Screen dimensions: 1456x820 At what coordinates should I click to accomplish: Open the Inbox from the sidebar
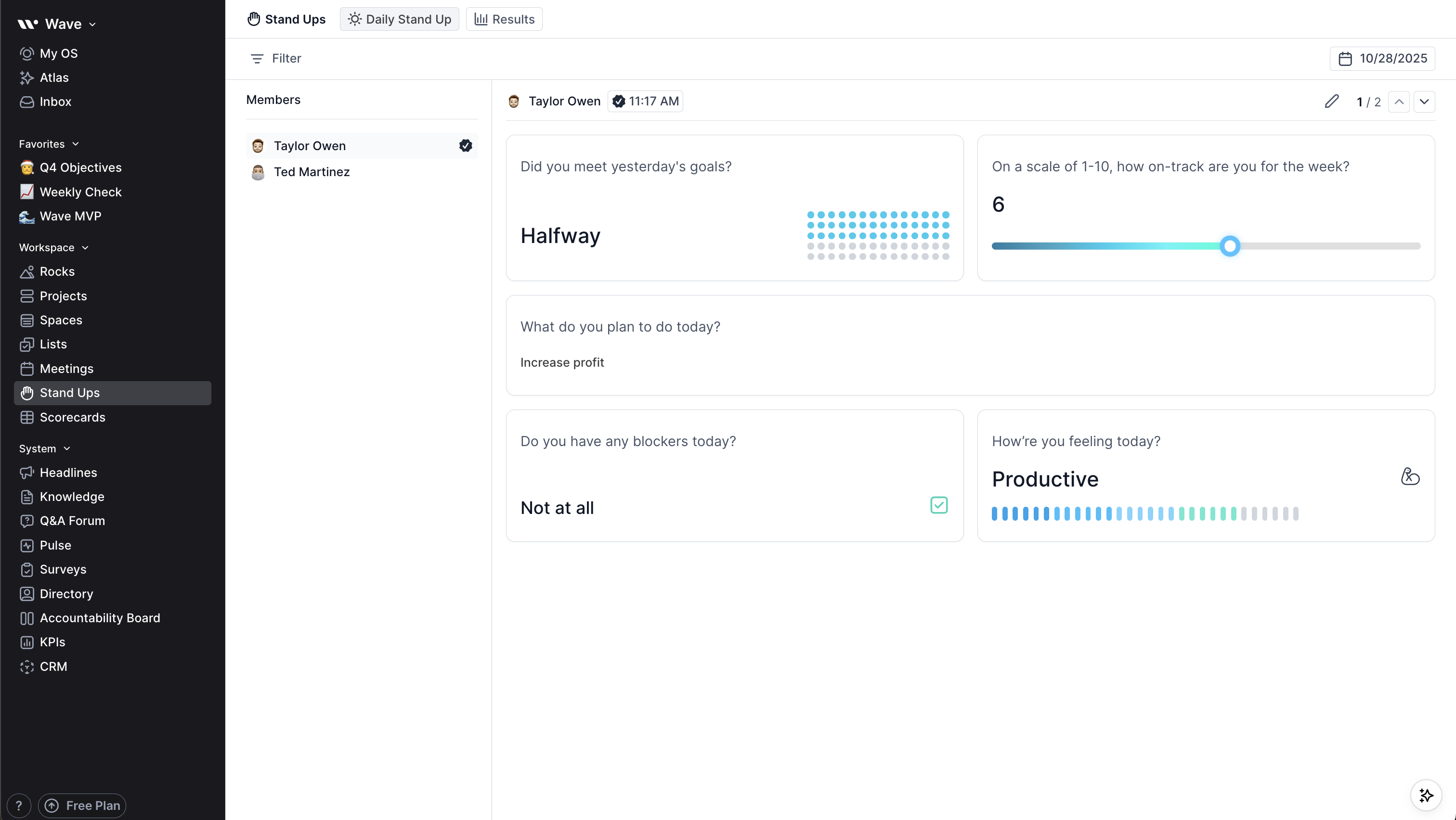click(55, 102)
